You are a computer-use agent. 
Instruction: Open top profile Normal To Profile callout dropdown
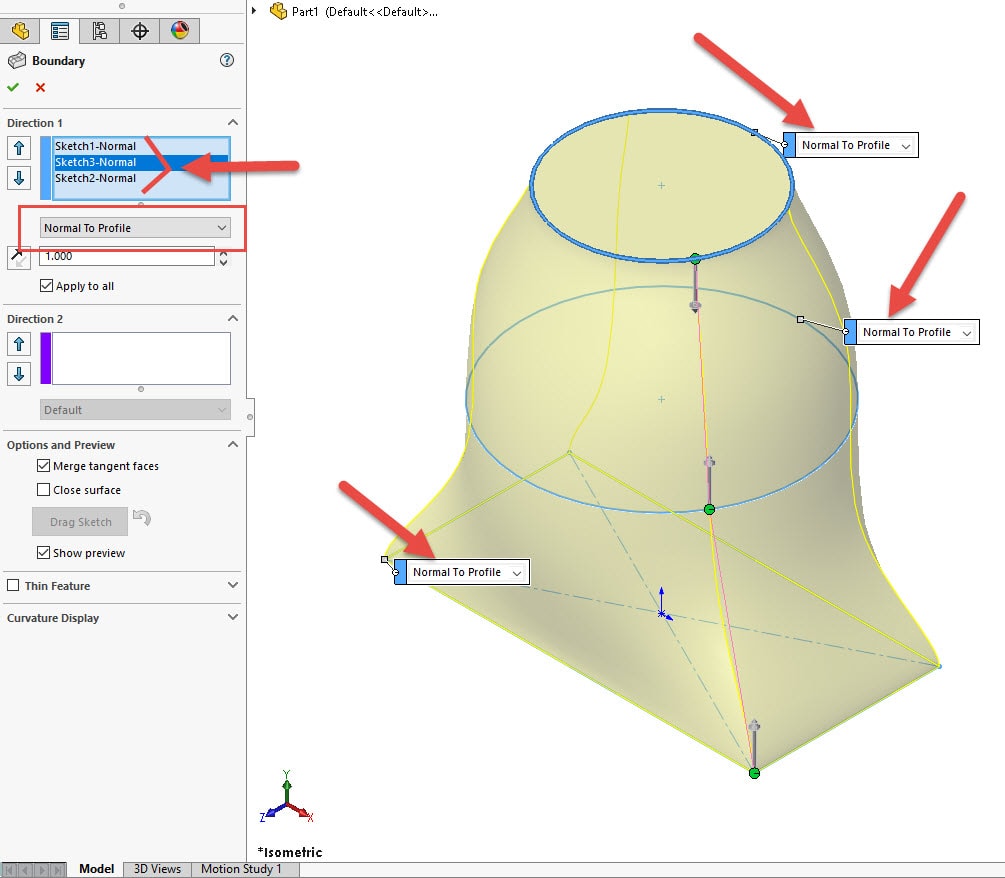[906, 146]
